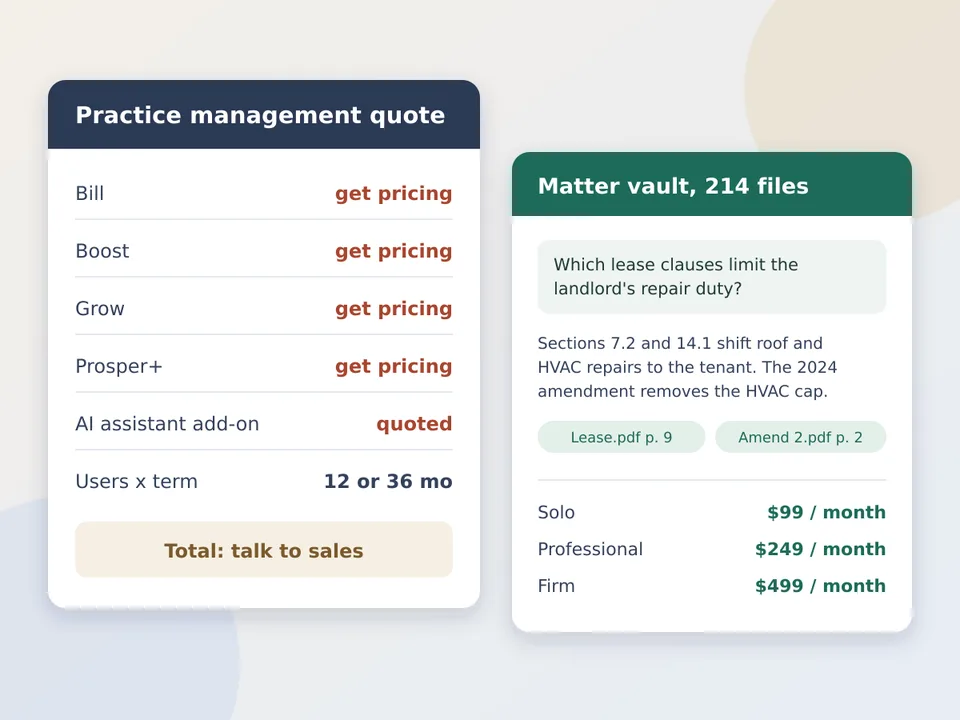
Task: Click 'quoted' for the AI assistant add-on
Action: click(x=414, y=424)
